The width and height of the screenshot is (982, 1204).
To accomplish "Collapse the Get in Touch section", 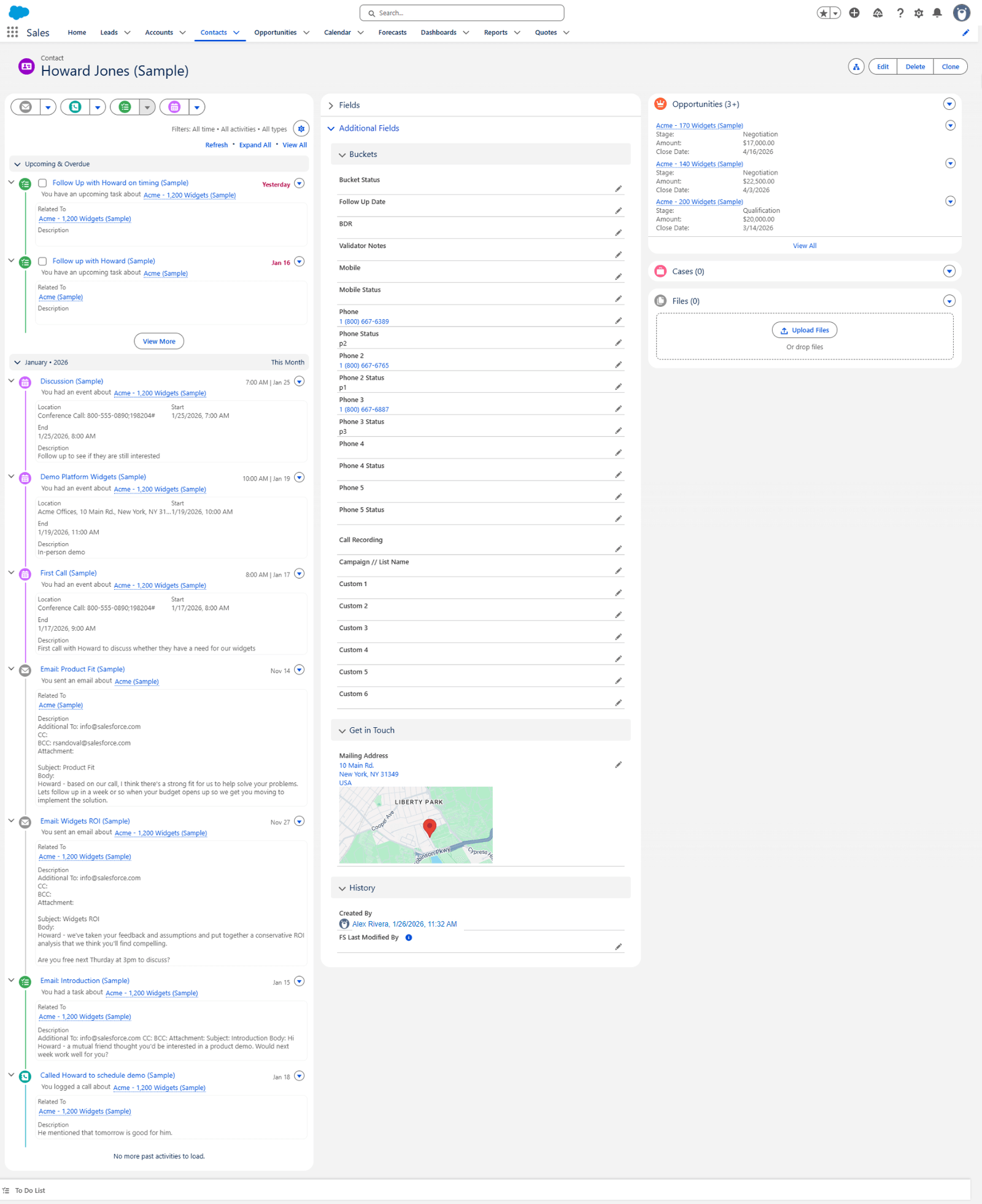I will [481, 730].
